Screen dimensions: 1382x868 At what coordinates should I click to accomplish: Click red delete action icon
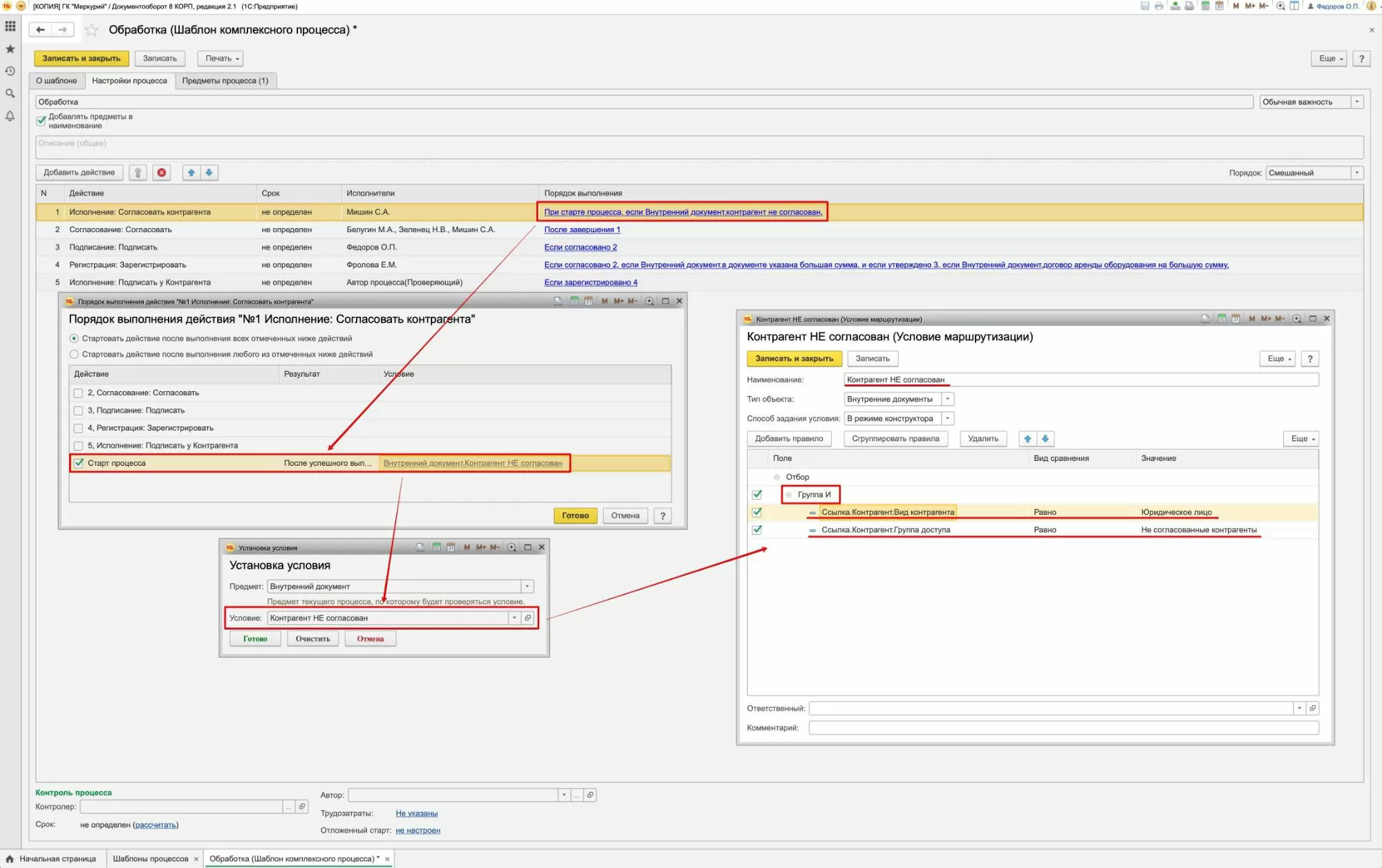pyautogui.click(x=161, y=173)
